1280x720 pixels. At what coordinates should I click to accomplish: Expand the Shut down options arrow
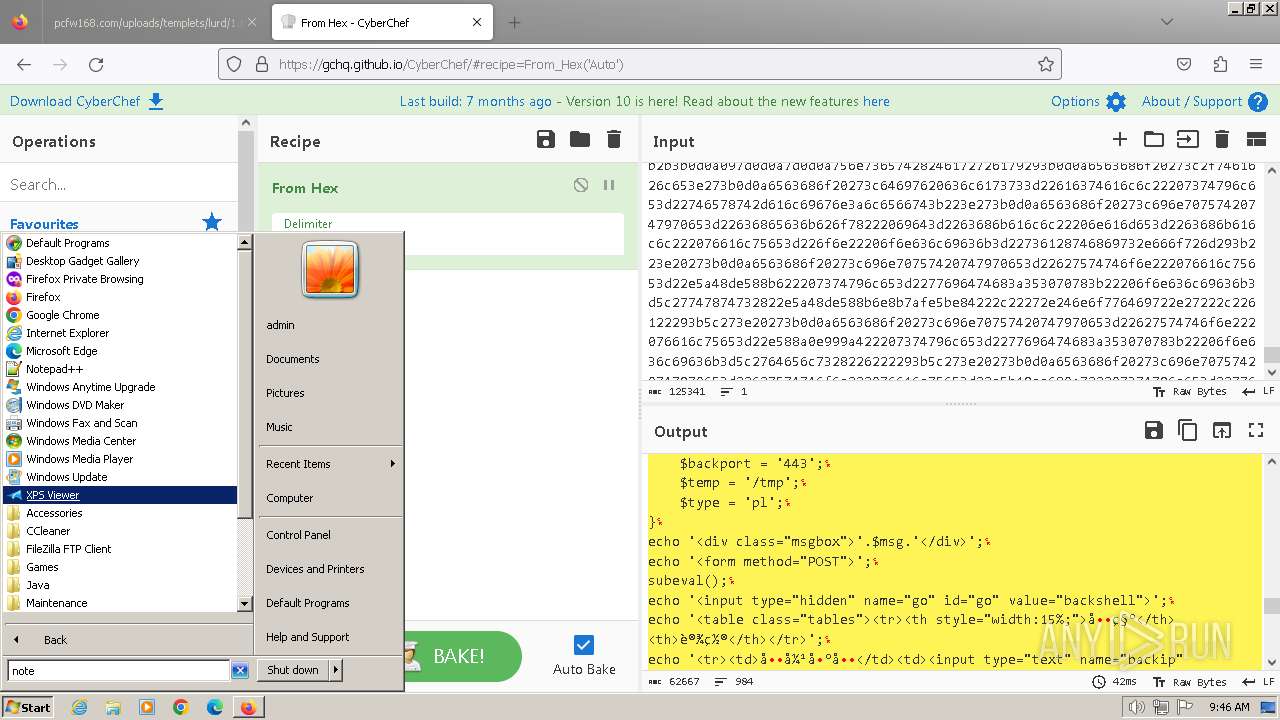(x=336, y=670)
